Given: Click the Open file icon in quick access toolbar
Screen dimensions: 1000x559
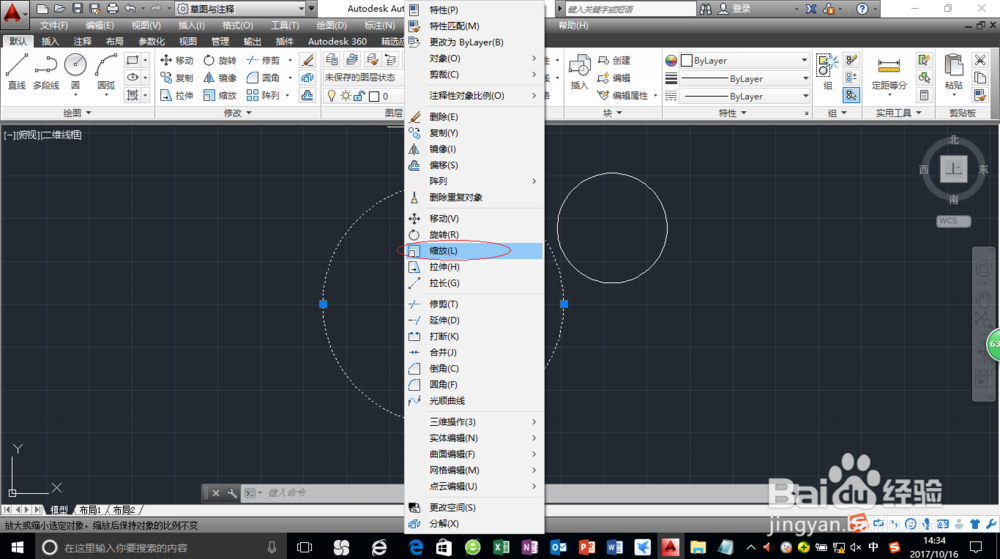Looking at the screenshot, I should tap(59, 8).
